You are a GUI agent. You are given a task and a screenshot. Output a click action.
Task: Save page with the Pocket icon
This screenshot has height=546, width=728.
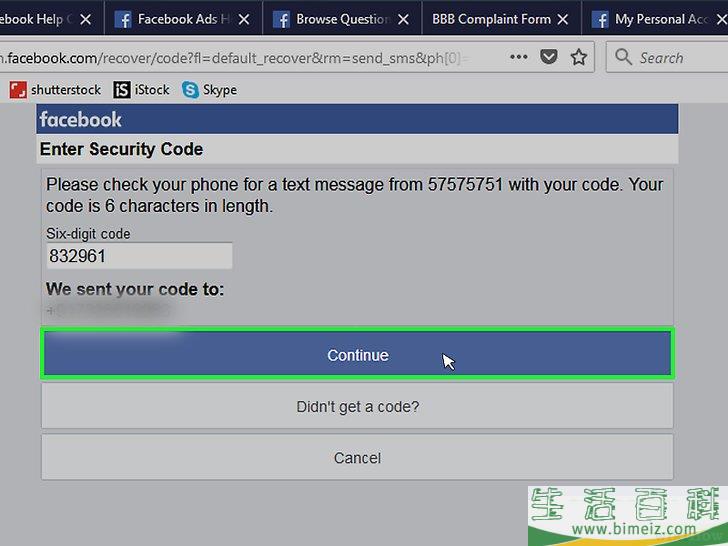549,57
